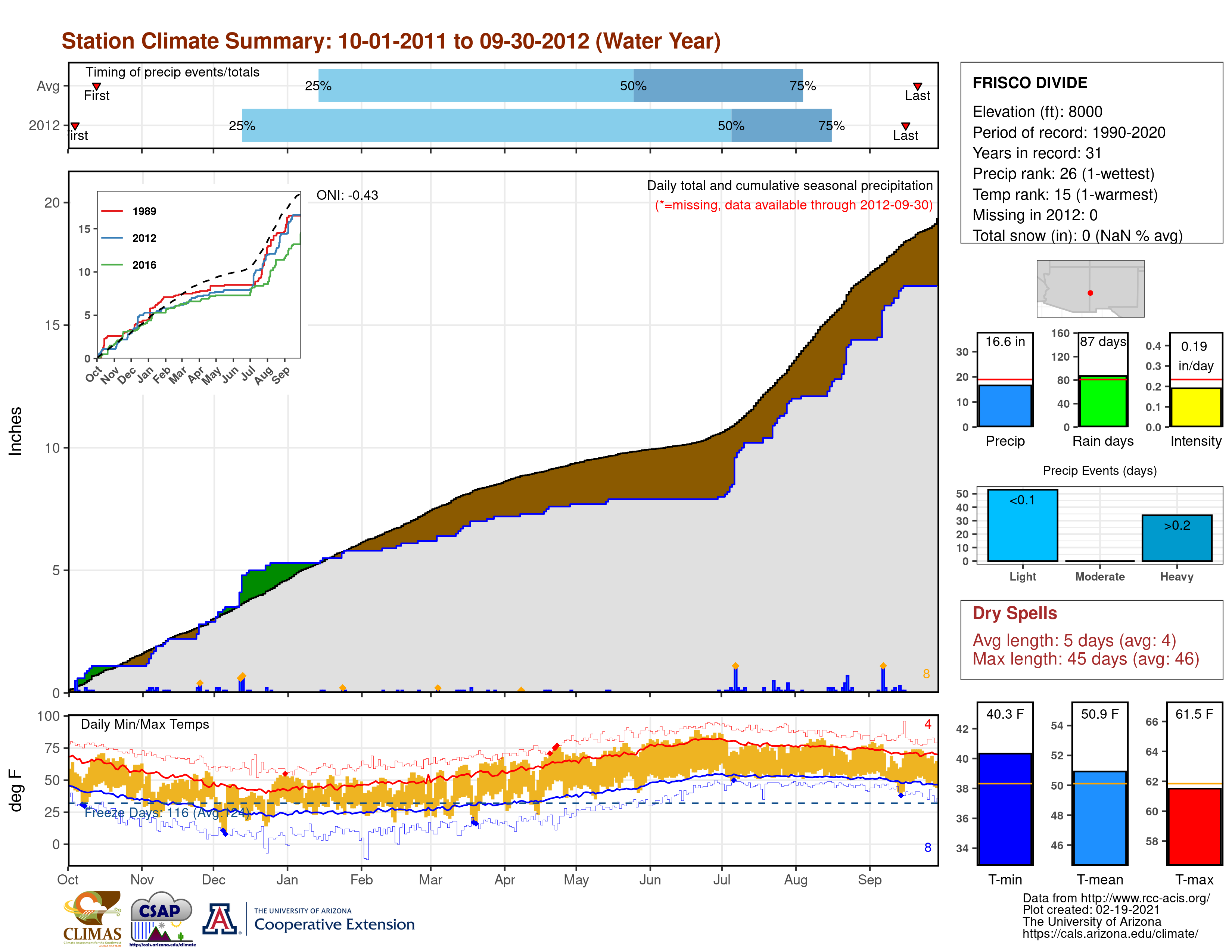Click the red missing-data note text
Image resolution: width=1232 pixels, height=952 pixels.
tap(794, 205)
